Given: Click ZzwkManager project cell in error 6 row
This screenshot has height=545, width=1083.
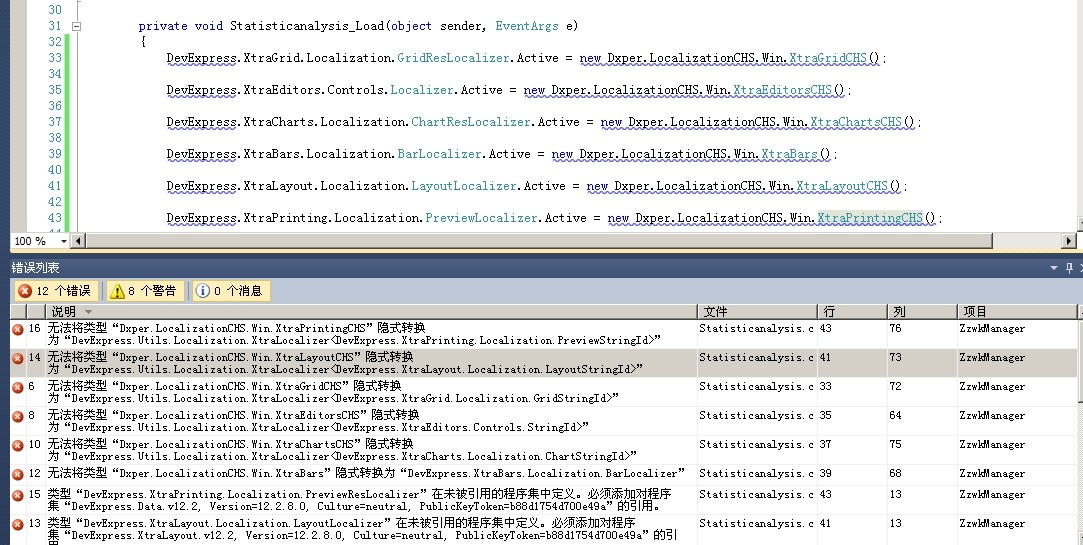Looking at the screenshot, I should tap(992, 387).
